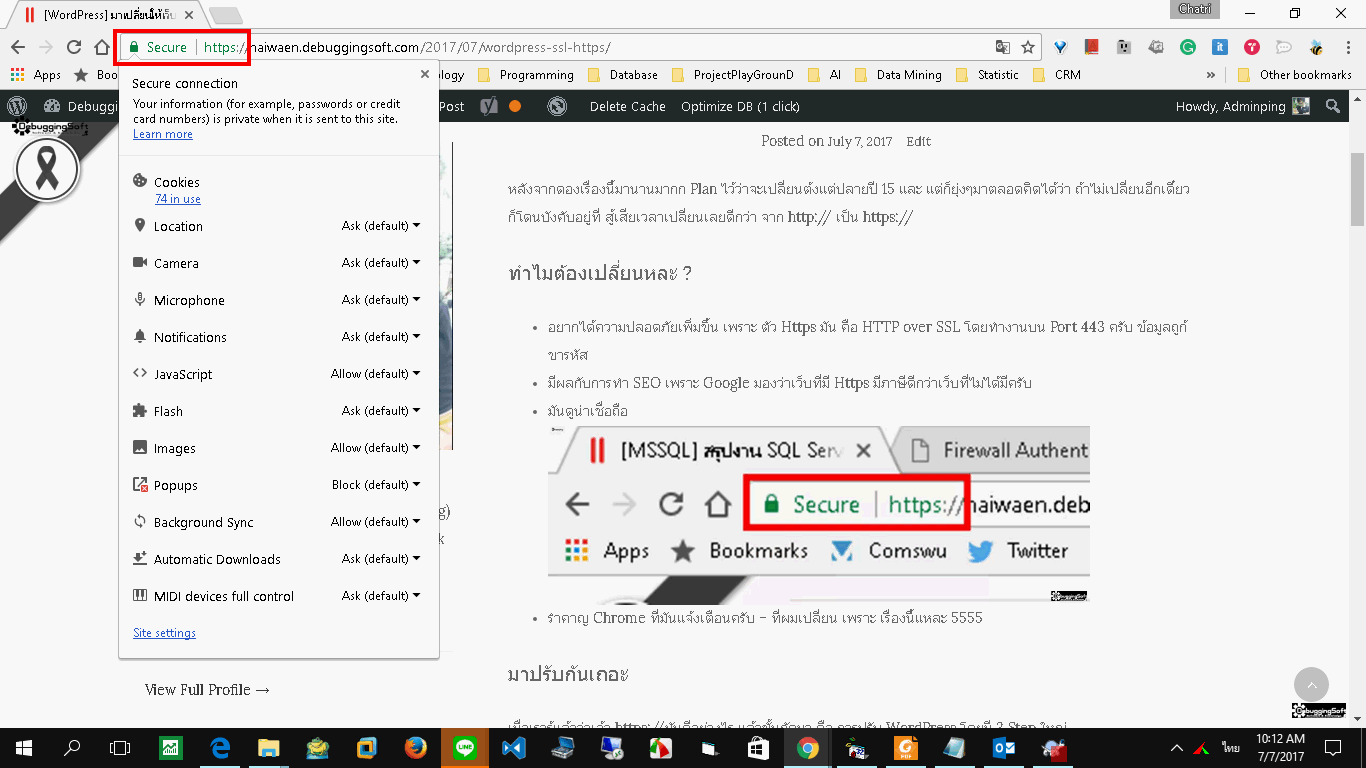Click the search magnifier in WordPress admin bar
1366x768 pixels.
1332,106
